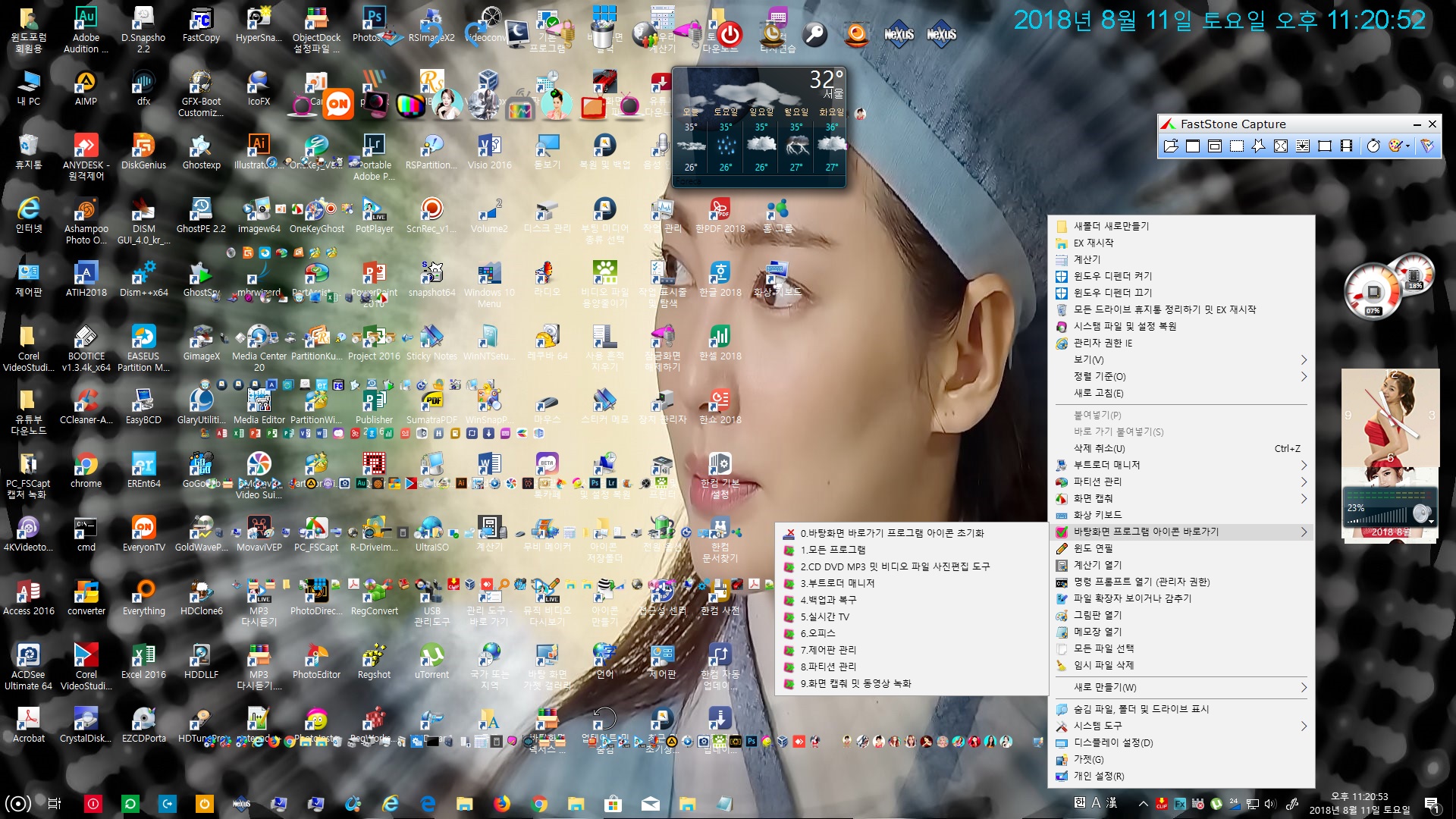Image resolution: width=1456 pixels, height=819 pixels.
Task: Open AIMP desktop icon
Action: [86, 88]
